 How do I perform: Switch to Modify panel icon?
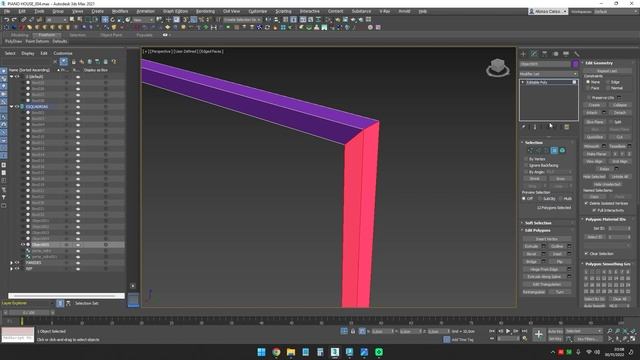point(534,54)
